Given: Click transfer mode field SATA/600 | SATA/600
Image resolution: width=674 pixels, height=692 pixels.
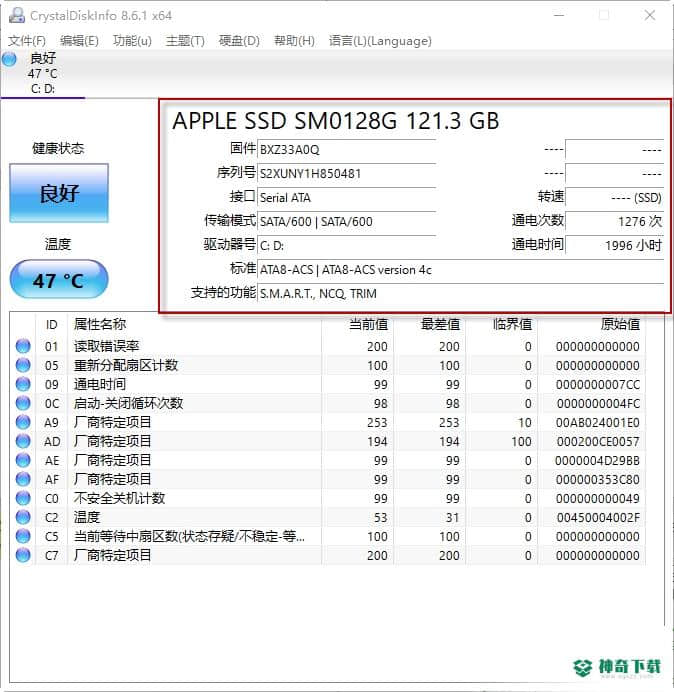Looking at the screenshot, I should click(346, 222).
